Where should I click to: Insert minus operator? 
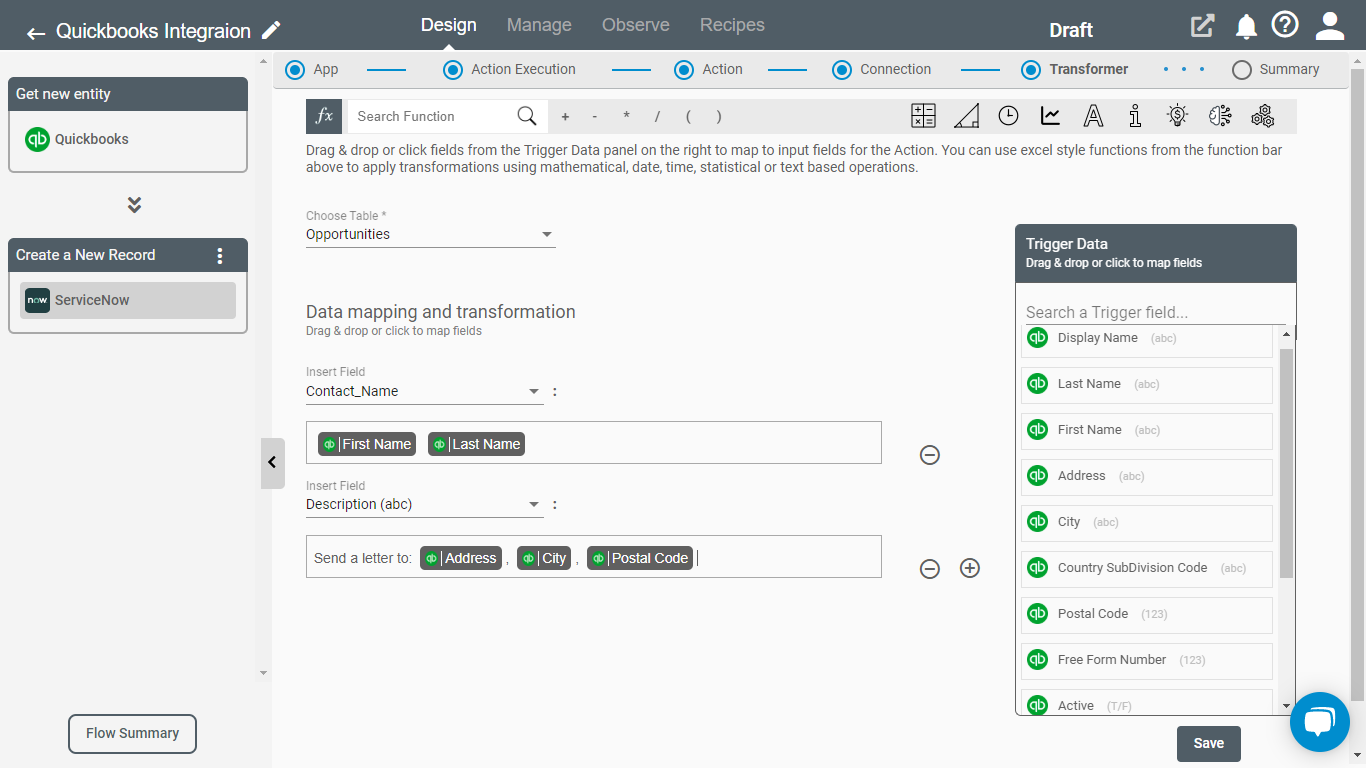(595, 116)
